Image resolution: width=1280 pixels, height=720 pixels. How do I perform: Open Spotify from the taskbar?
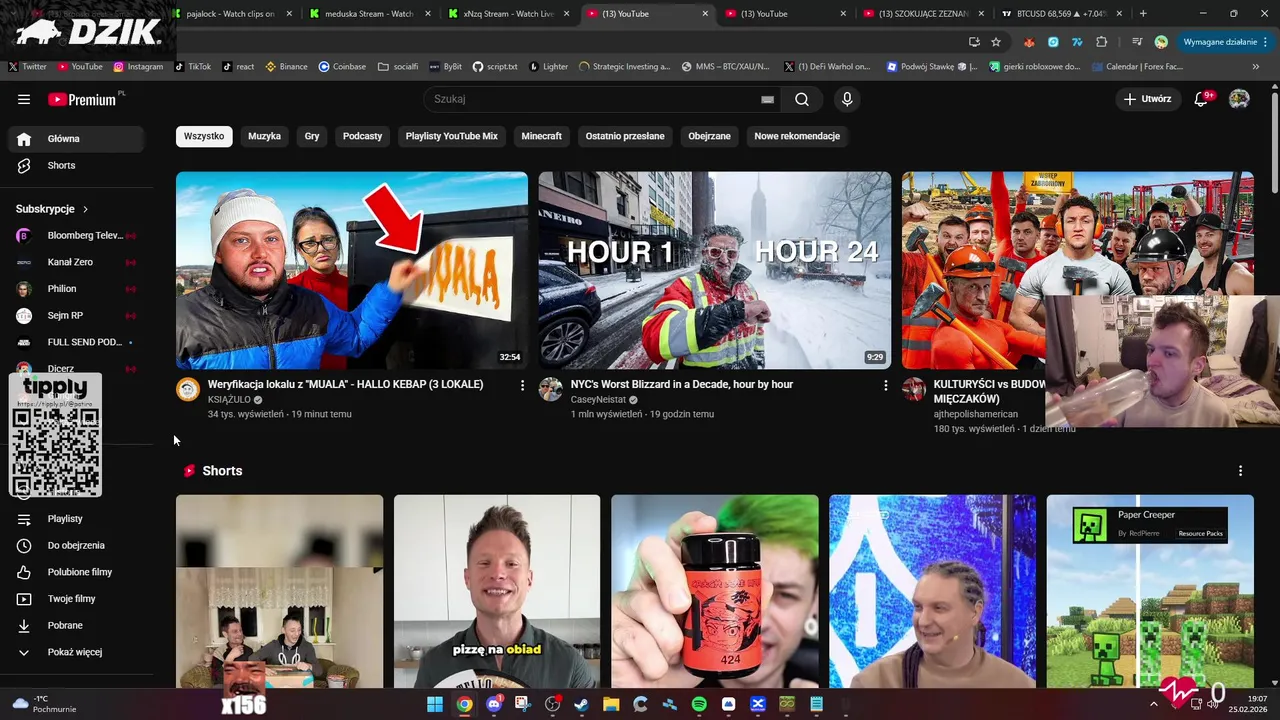click(x=699, y=704)
